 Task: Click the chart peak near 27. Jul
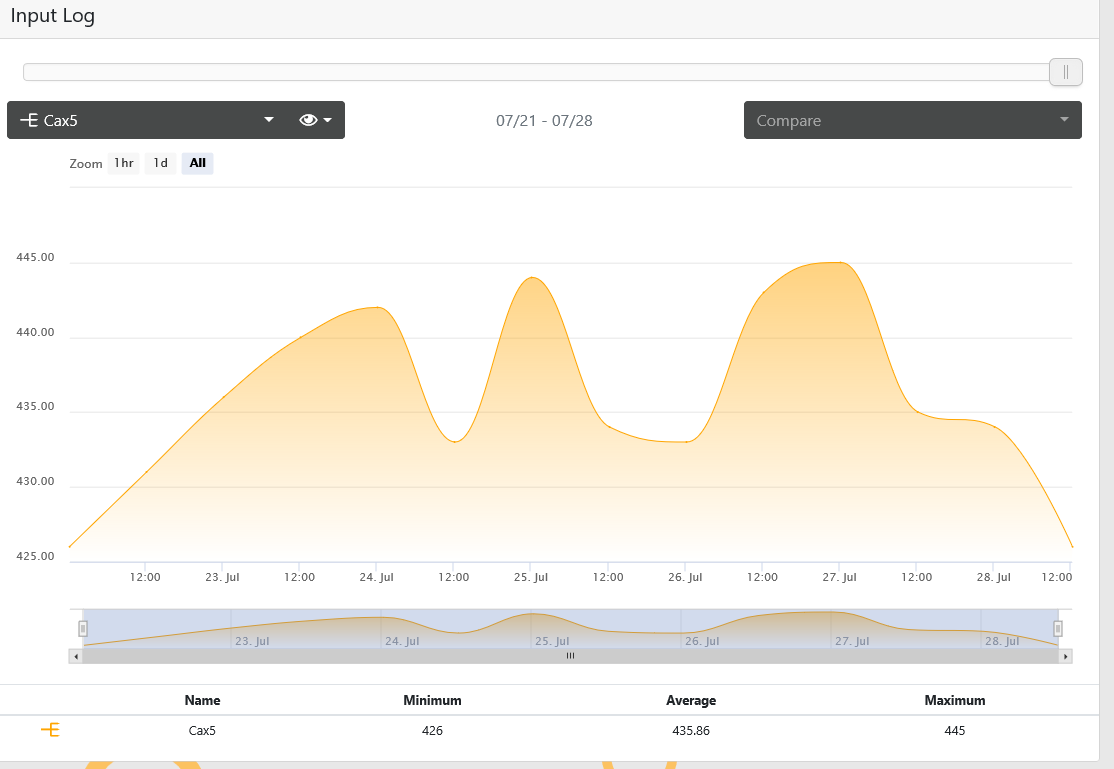(x=840, y=262)
